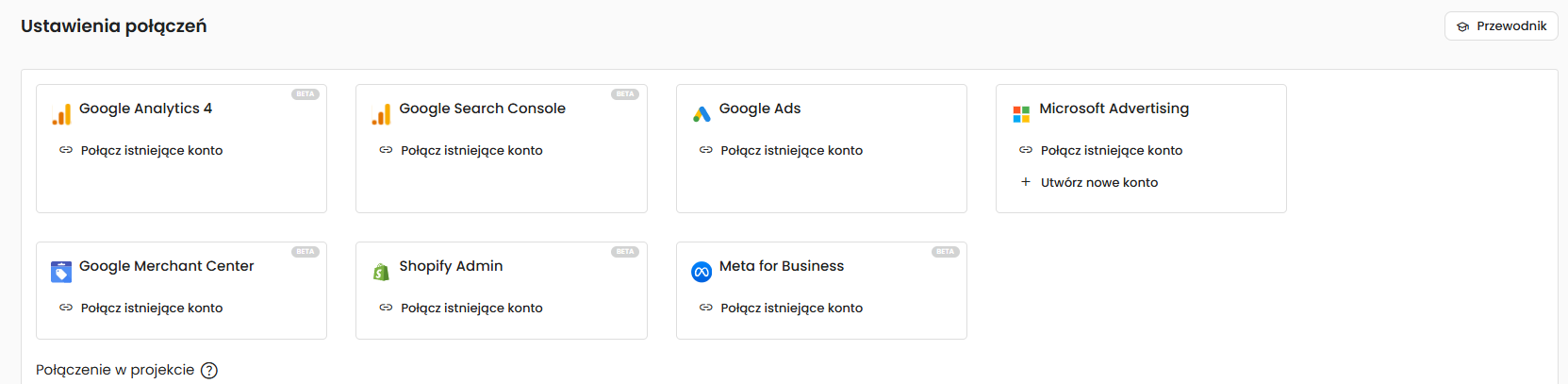Connect existing Shopify Admin account

[470, 308]
